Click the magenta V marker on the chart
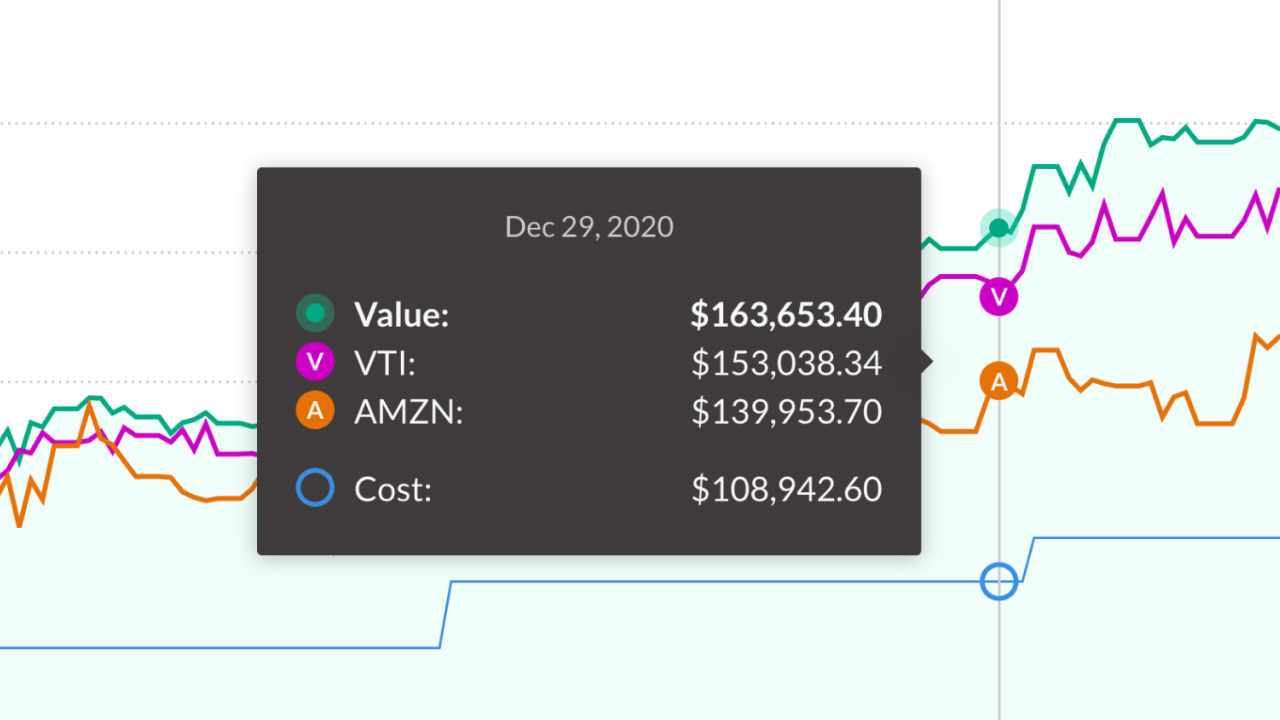Viewport: 1280px width, 720px height. click(x=998, y=296)
